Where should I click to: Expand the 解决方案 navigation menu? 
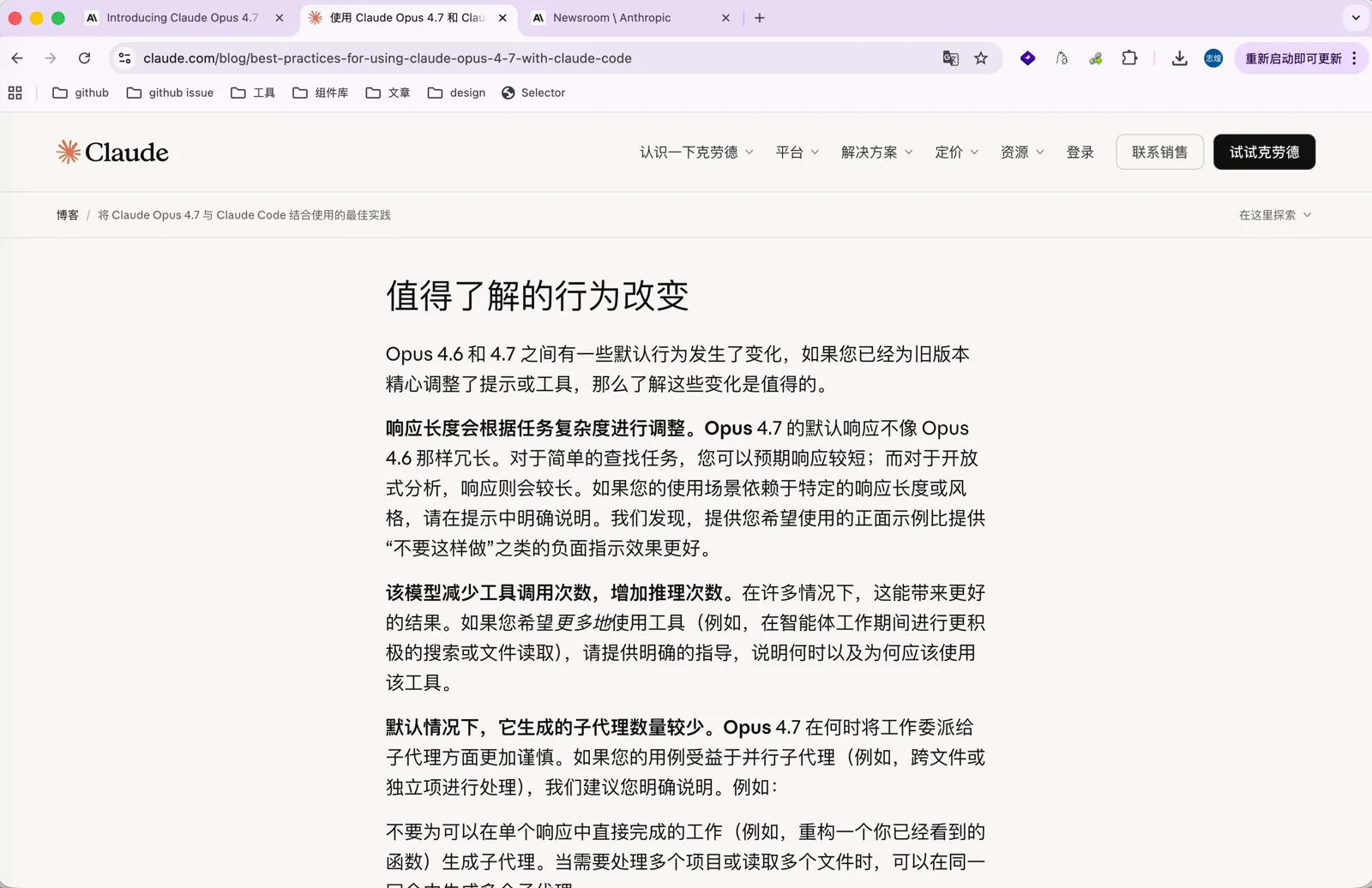pyautogui.click(x=876, y=152)
